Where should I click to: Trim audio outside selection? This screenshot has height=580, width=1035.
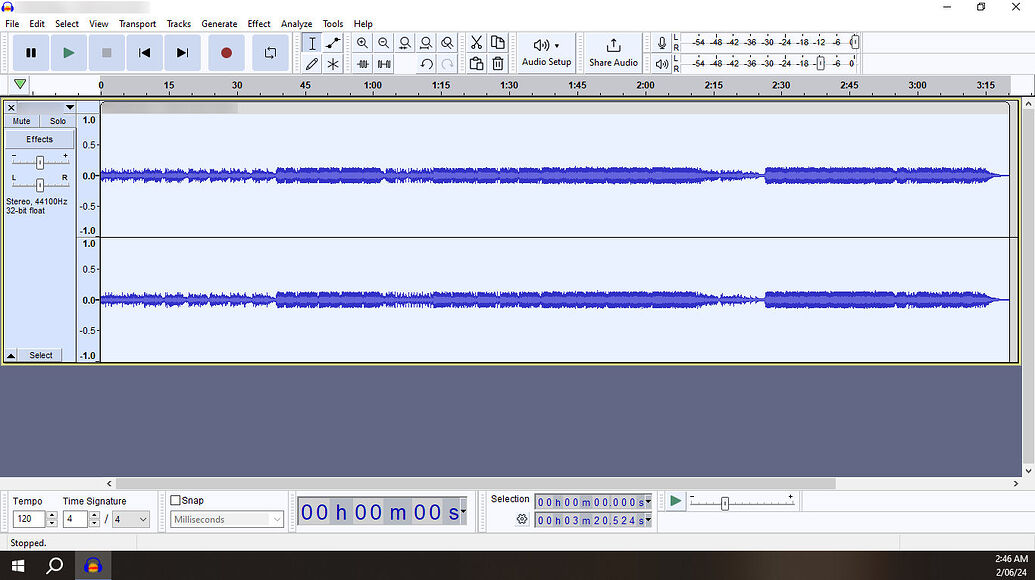coord(362,63)
